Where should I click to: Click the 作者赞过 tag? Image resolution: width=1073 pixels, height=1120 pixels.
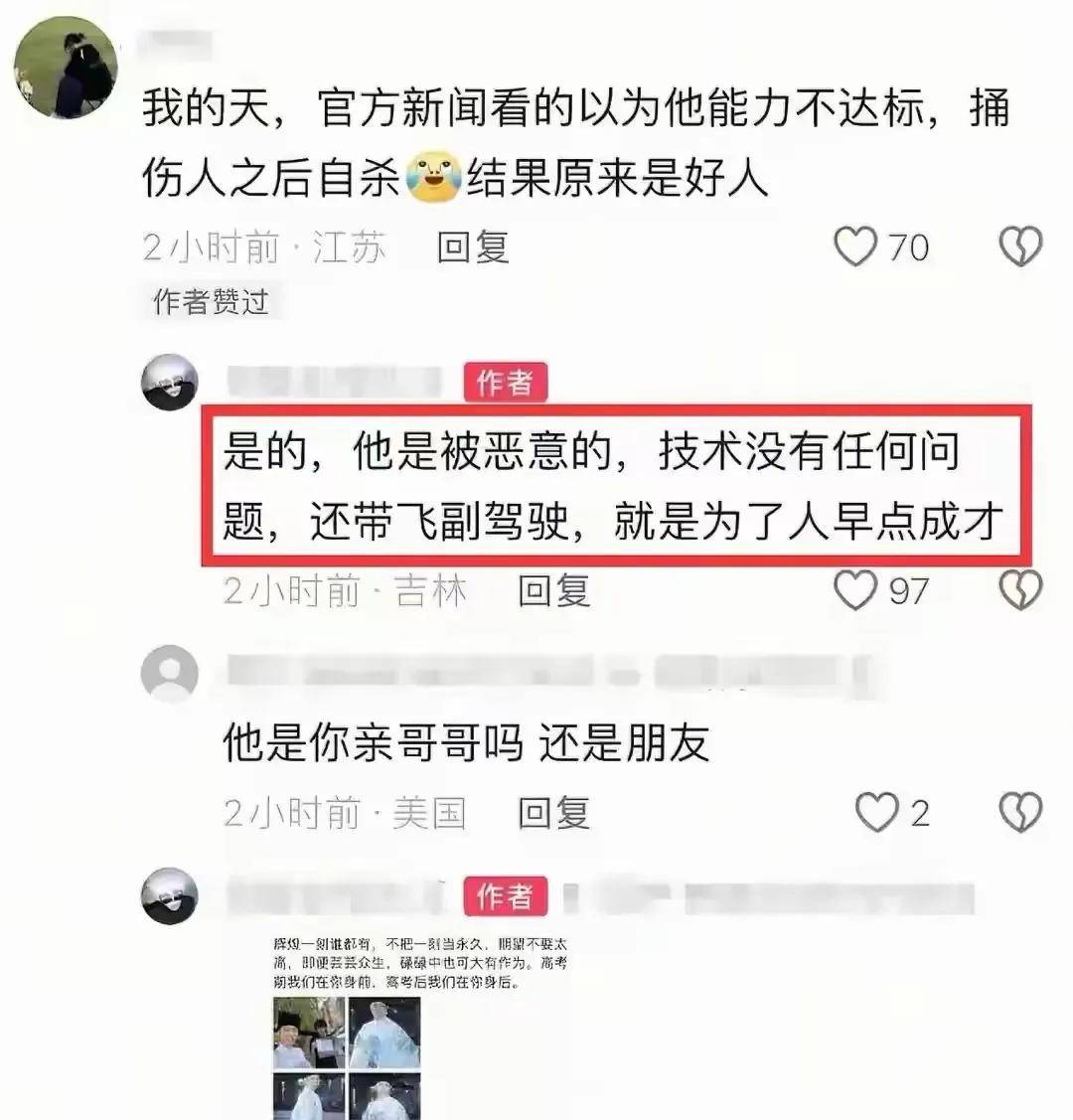click(x=211, y=301)
